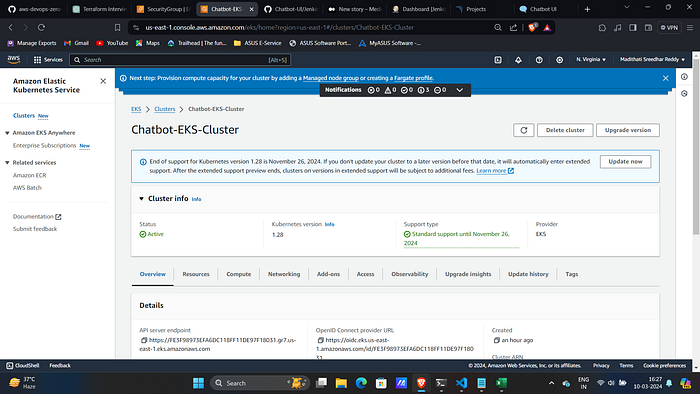Open Microsoft Edge from the taskbar
This screenshot has height=394, width=700.
click(361, 383)
